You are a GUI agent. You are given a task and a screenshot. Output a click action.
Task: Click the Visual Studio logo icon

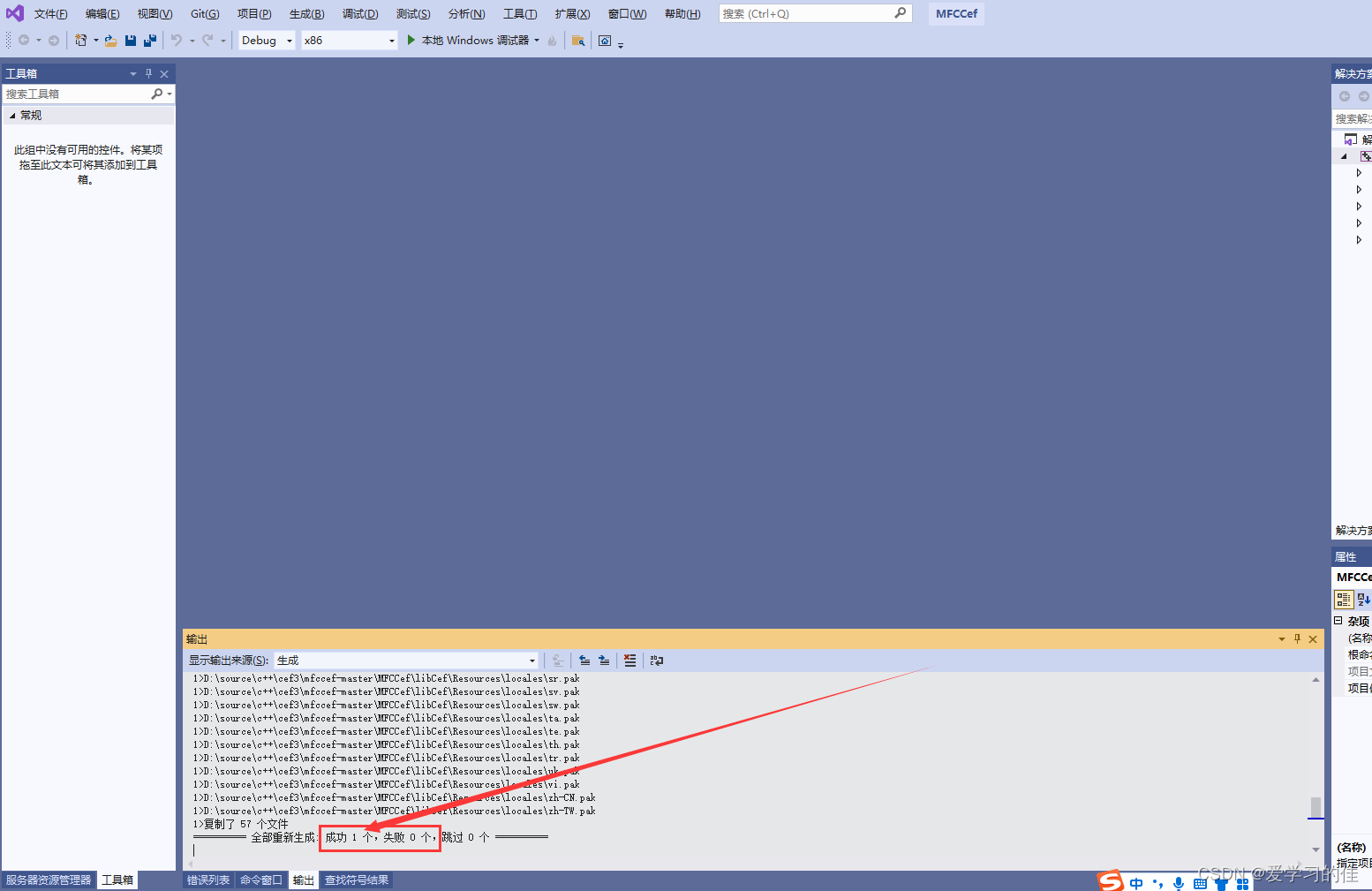(x=15, y=13)
